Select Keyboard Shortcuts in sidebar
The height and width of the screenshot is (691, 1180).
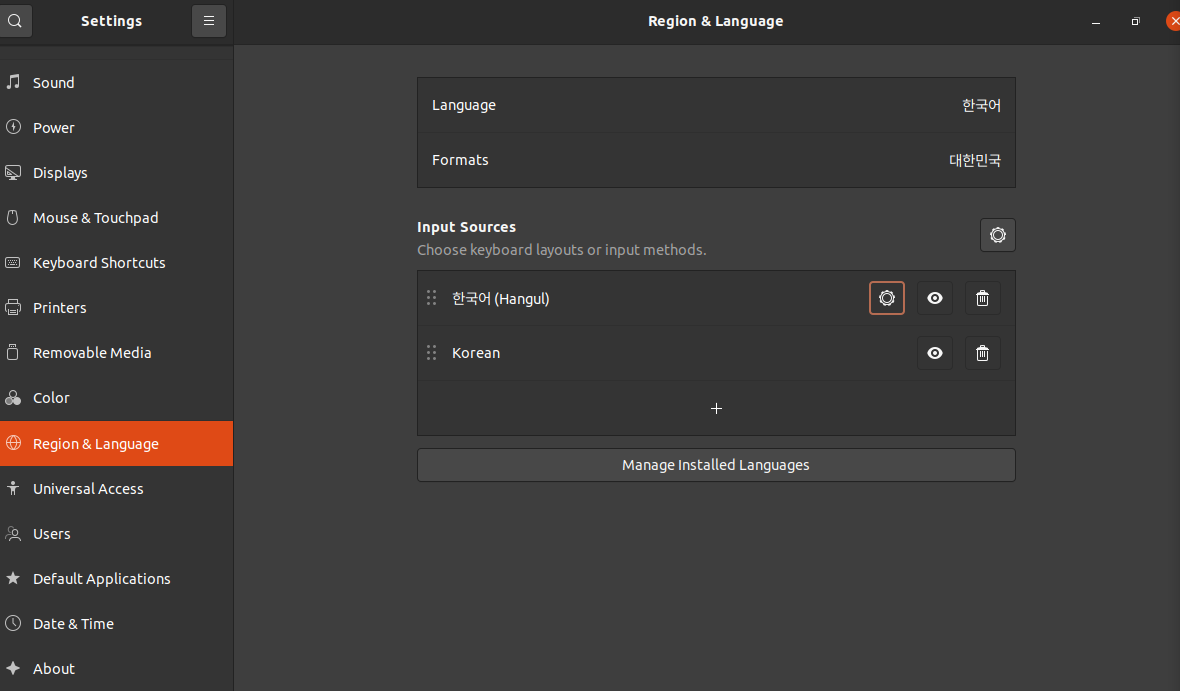99,263
